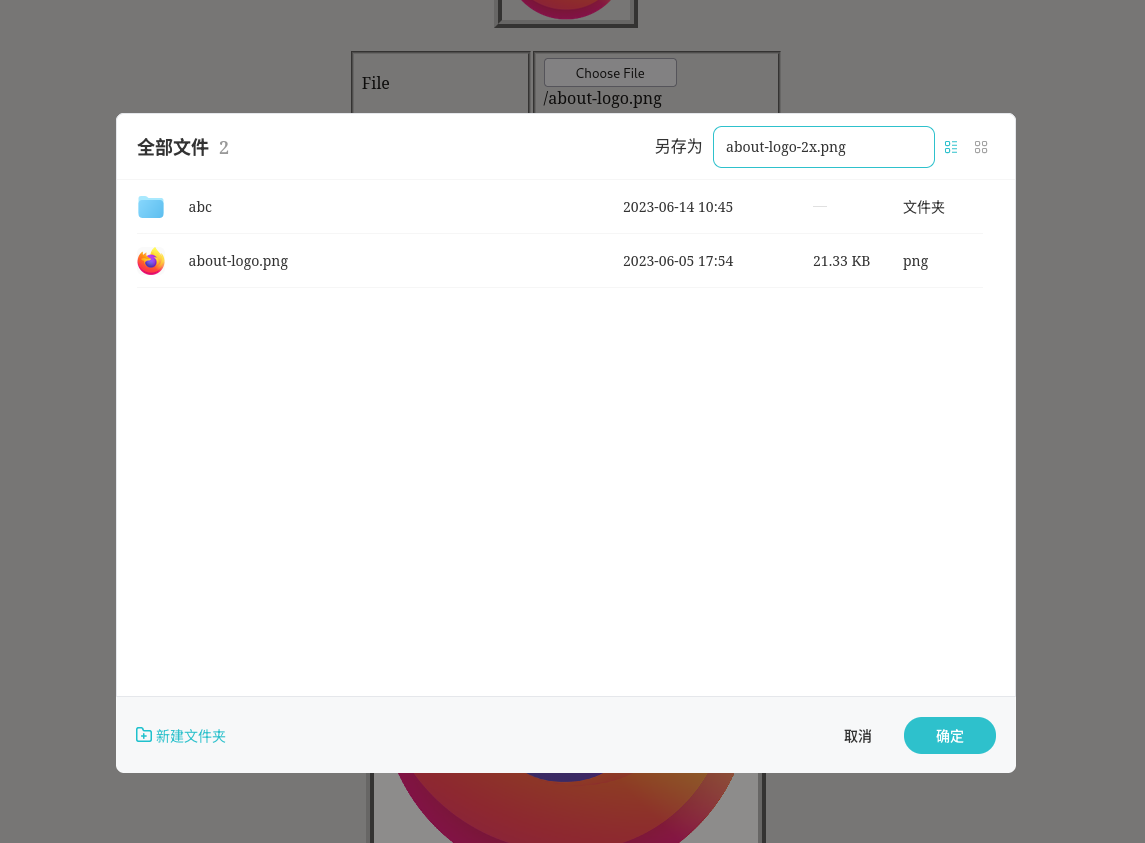Viewport: 1145px width, 843px height.
Task: Click date 2023-06-05 17:54 cell
Action: [678, 261]
